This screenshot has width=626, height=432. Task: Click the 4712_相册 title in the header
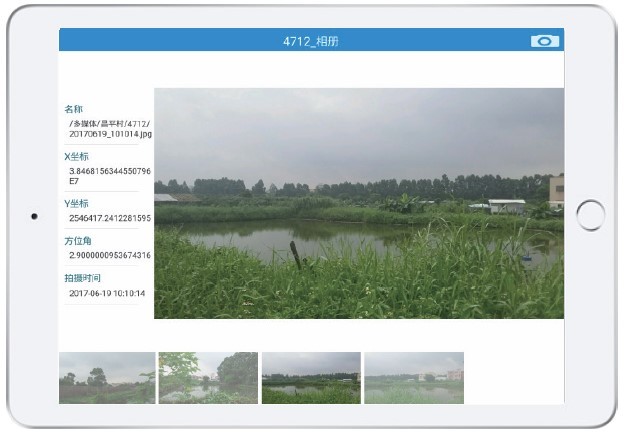(311, 41)
